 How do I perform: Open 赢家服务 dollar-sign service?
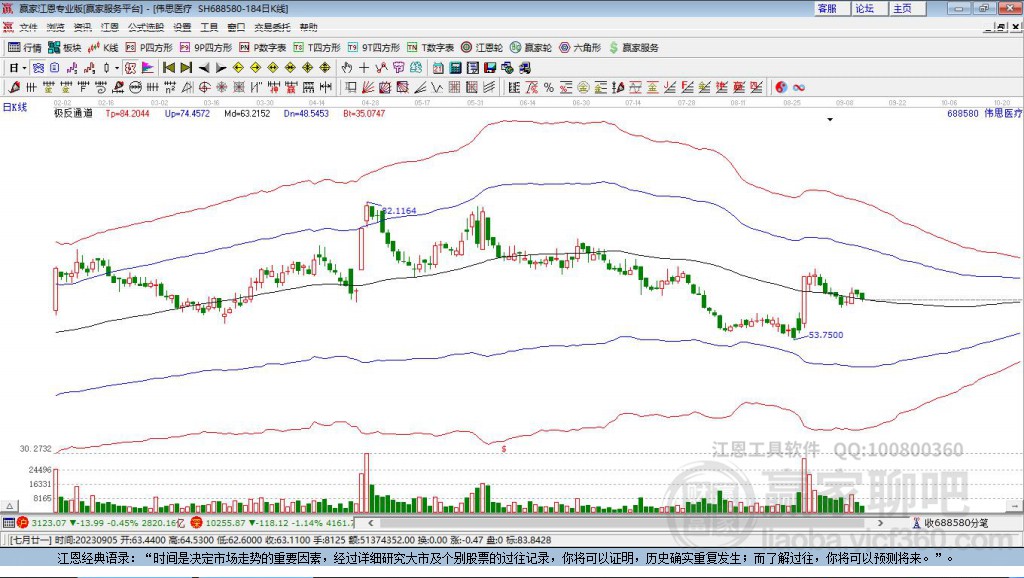(634, 48)
